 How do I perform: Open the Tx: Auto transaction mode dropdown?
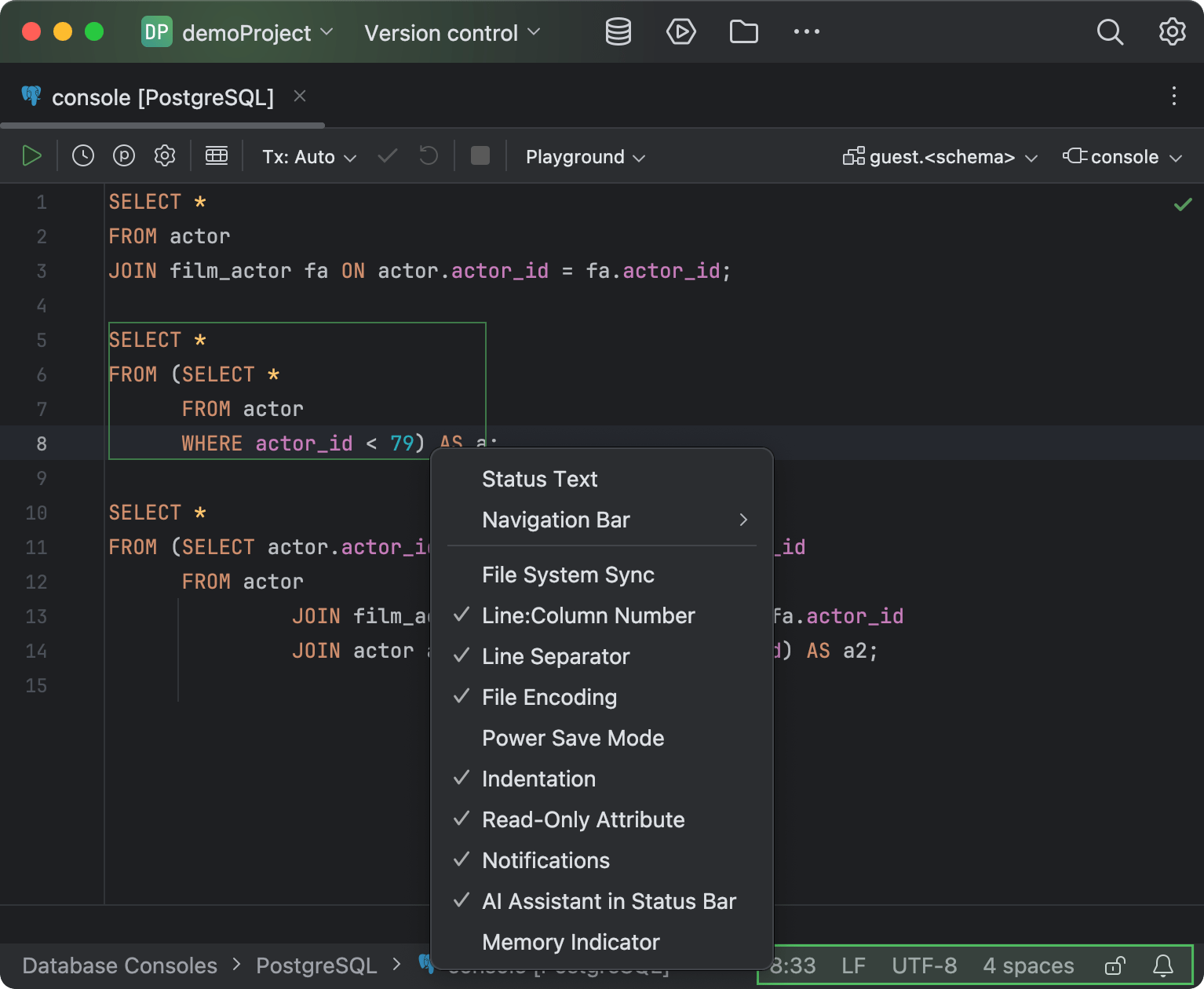coord(308,156)
